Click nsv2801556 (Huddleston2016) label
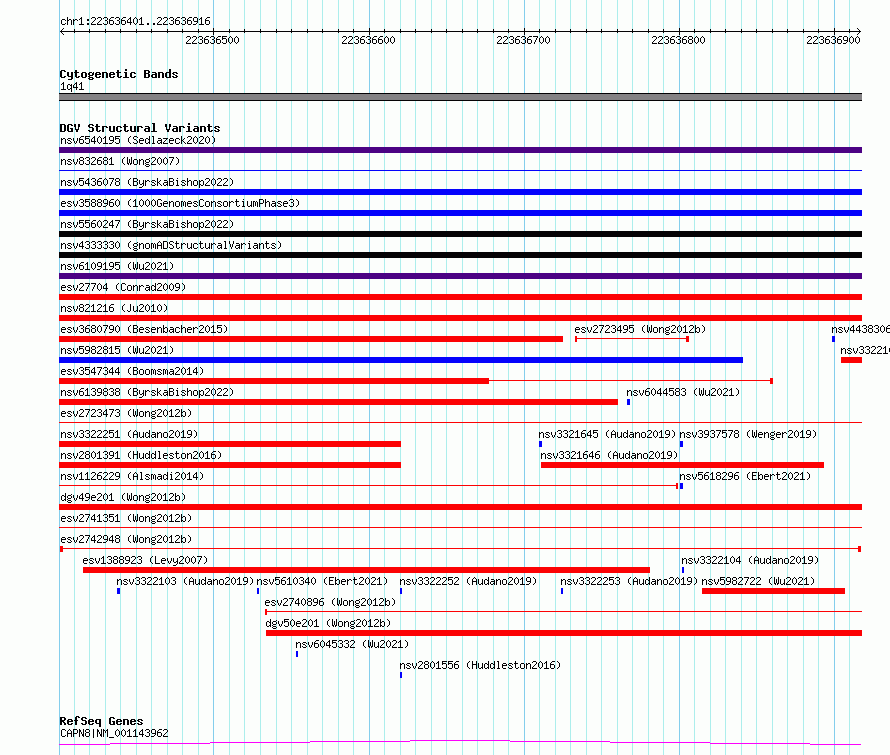This screenshot has width=890, height=755. (x=480, y=665)
